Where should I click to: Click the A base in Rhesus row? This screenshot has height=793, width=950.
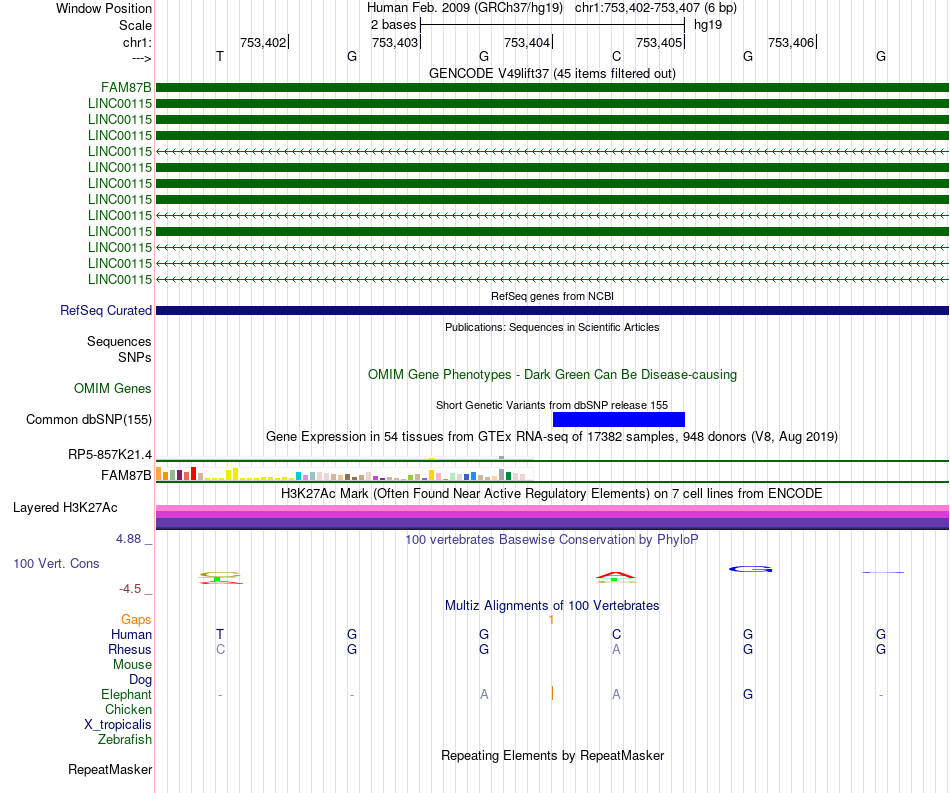(616, 649)
